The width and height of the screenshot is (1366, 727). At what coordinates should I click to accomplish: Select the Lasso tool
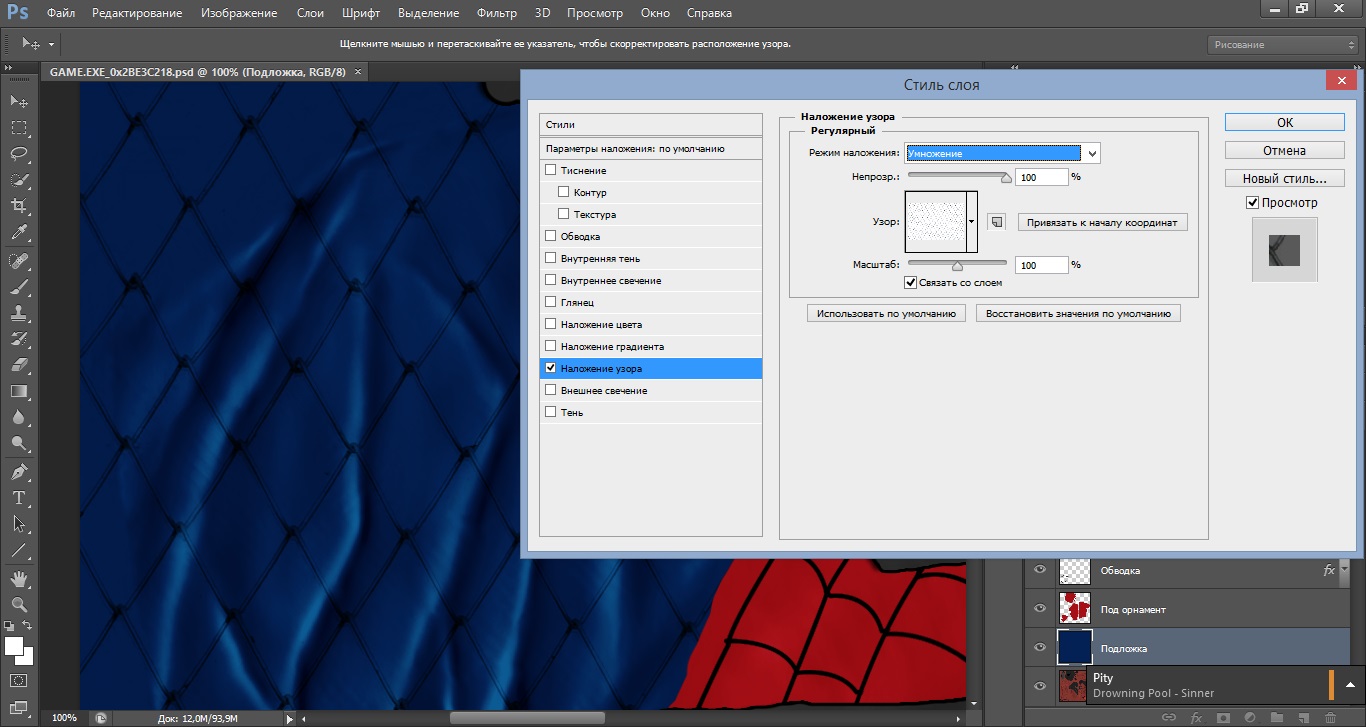pos(19,153)
